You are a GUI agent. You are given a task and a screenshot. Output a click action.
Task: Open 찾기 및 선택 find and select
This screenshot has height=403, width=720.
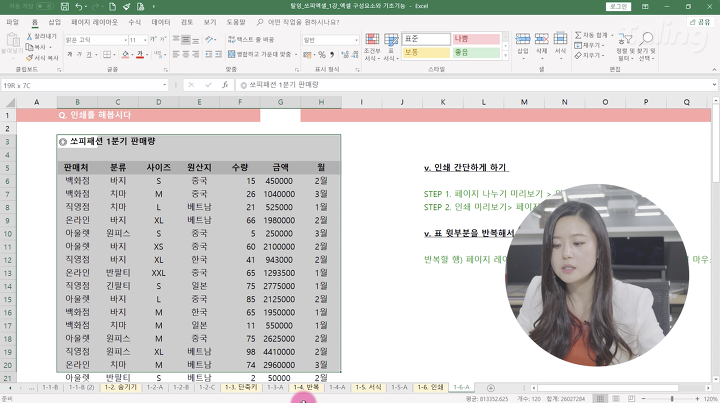[646, 47]
